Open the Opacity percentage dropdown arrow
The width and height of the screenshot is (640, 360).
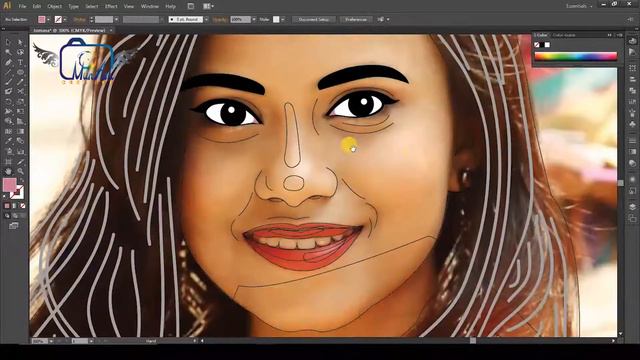tap(254, 19)
